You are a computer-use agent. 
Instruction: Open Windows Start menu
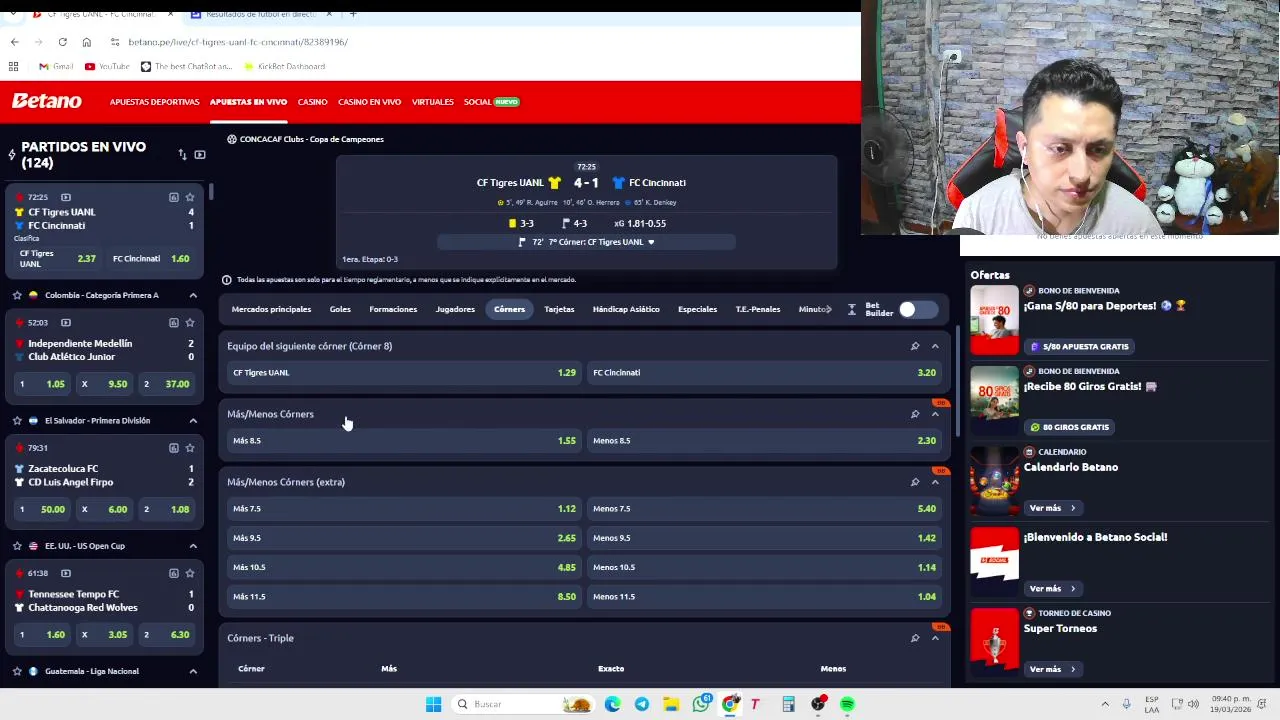coord(433,704)
